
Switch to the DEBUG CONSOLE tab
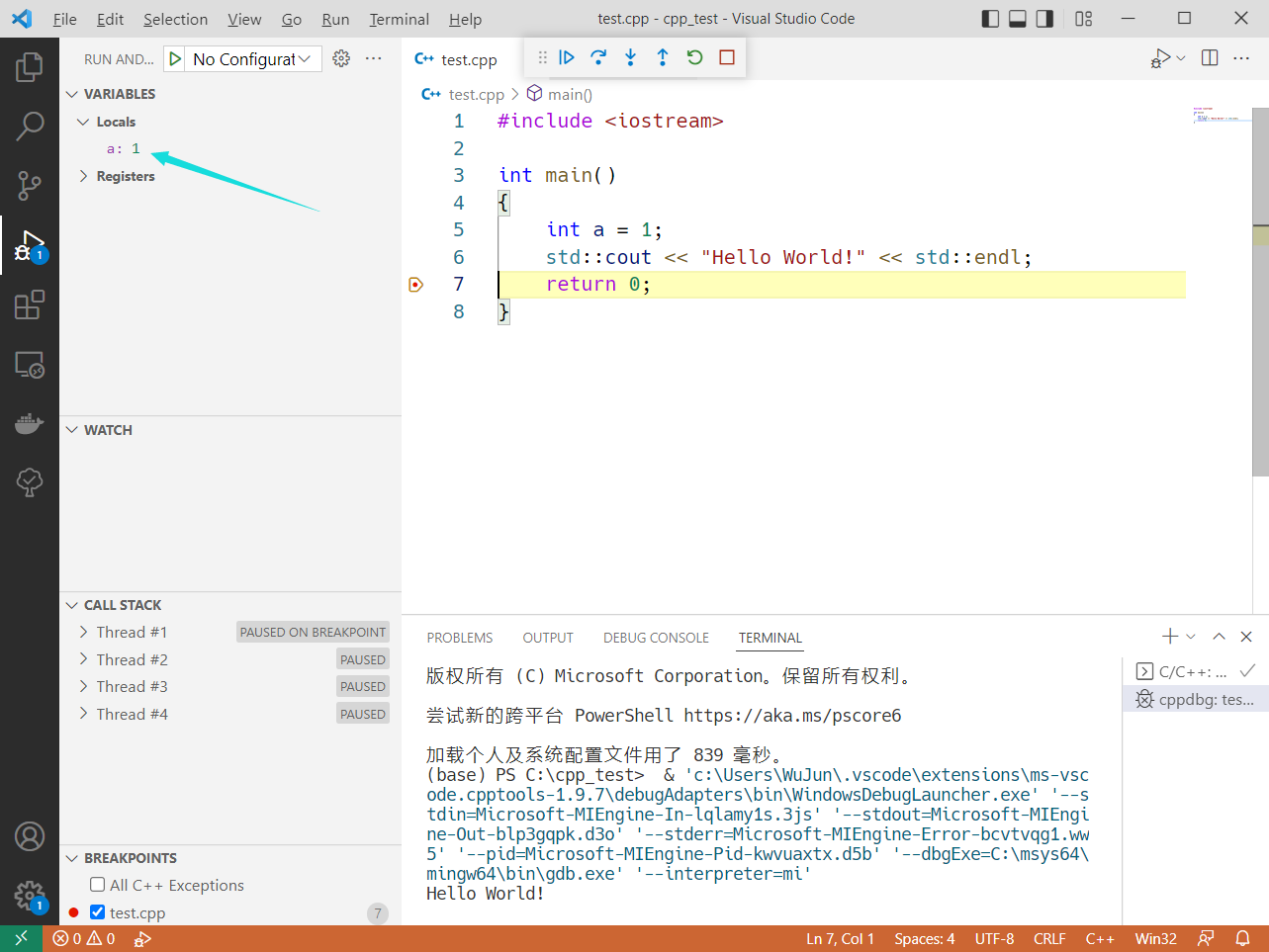656,638
